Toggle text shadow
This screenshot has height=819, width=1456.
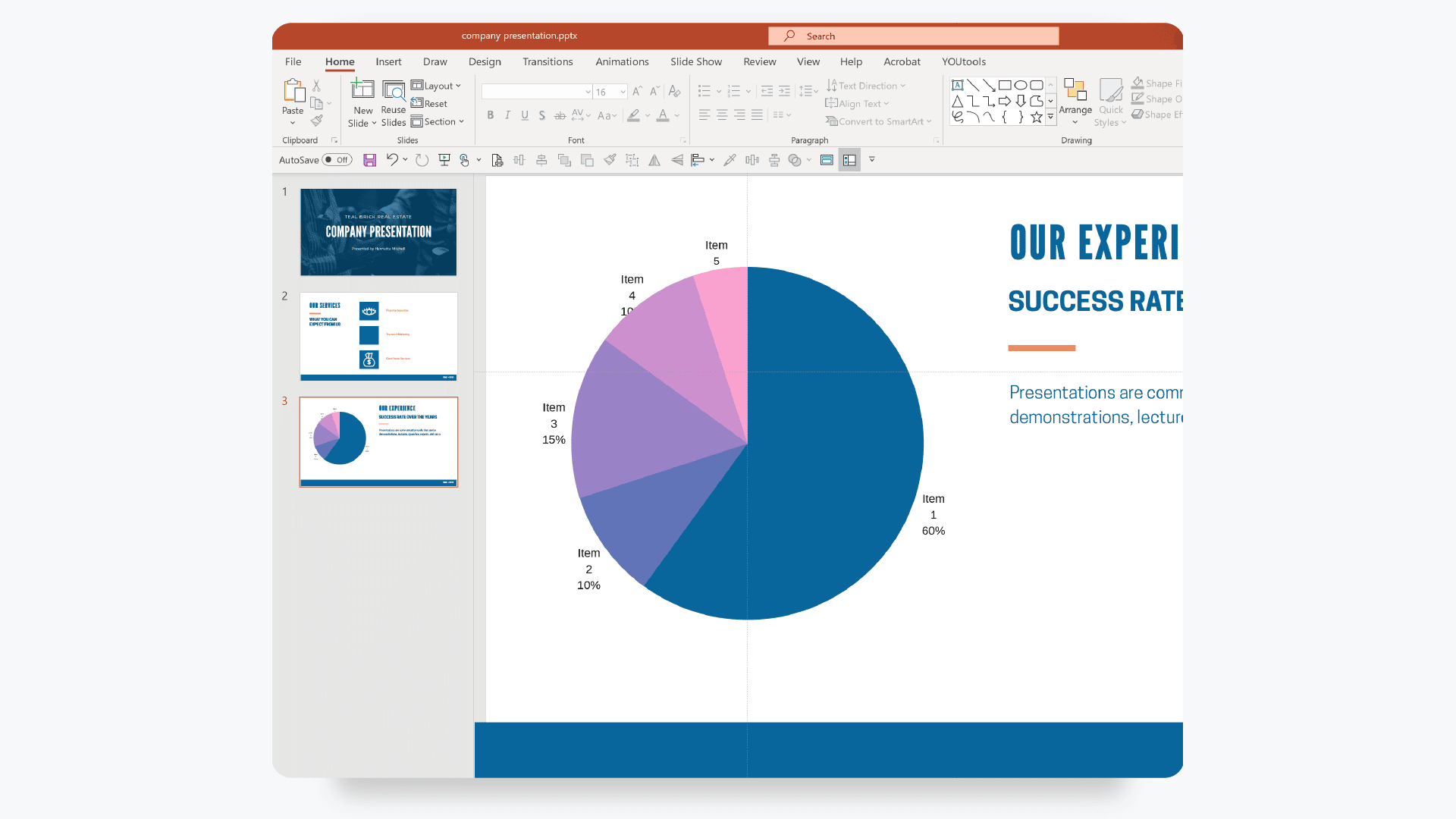coord(541,115)
